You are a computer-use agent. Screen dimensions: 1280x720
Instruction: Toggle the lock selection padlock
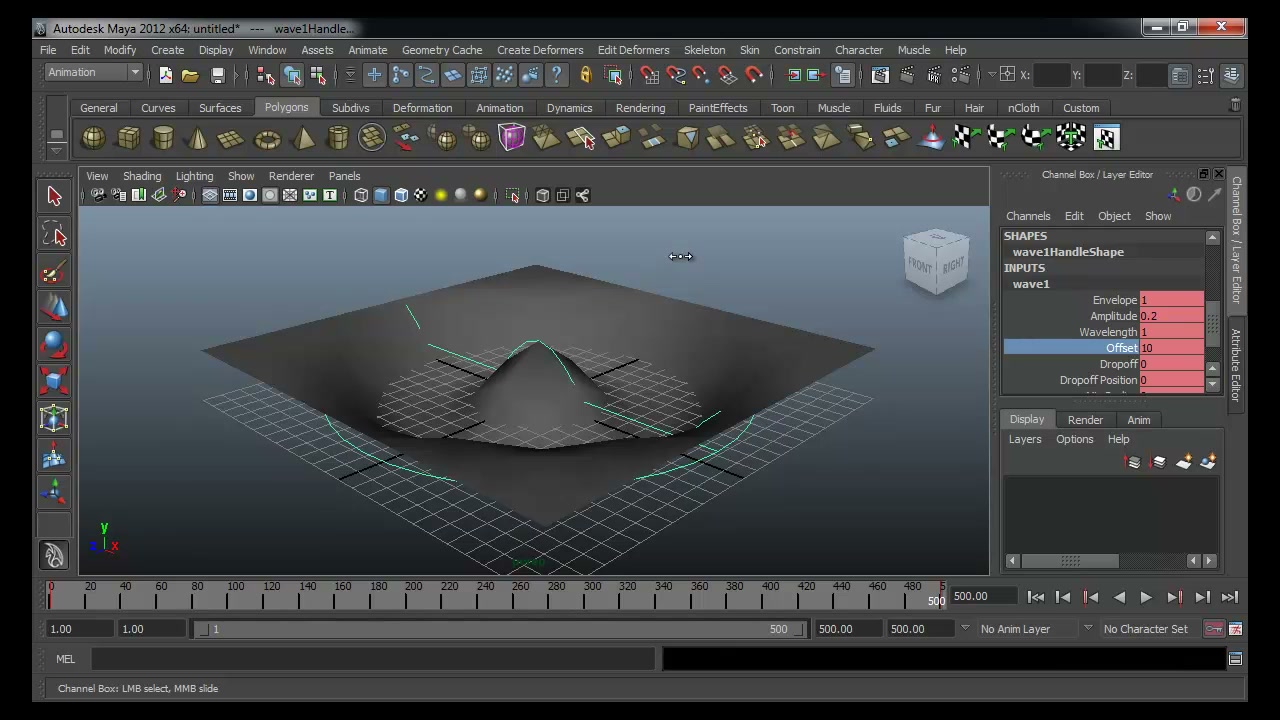tap(585, 75)
